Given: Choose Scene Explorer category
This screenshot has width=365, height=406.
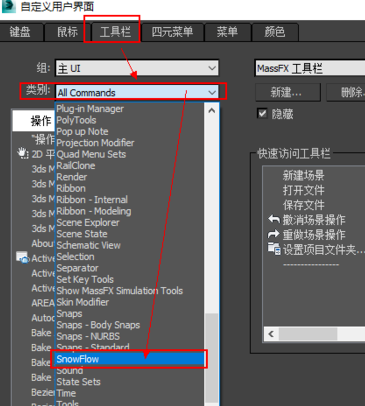Looking at the screenshot, I should (88, 222).
